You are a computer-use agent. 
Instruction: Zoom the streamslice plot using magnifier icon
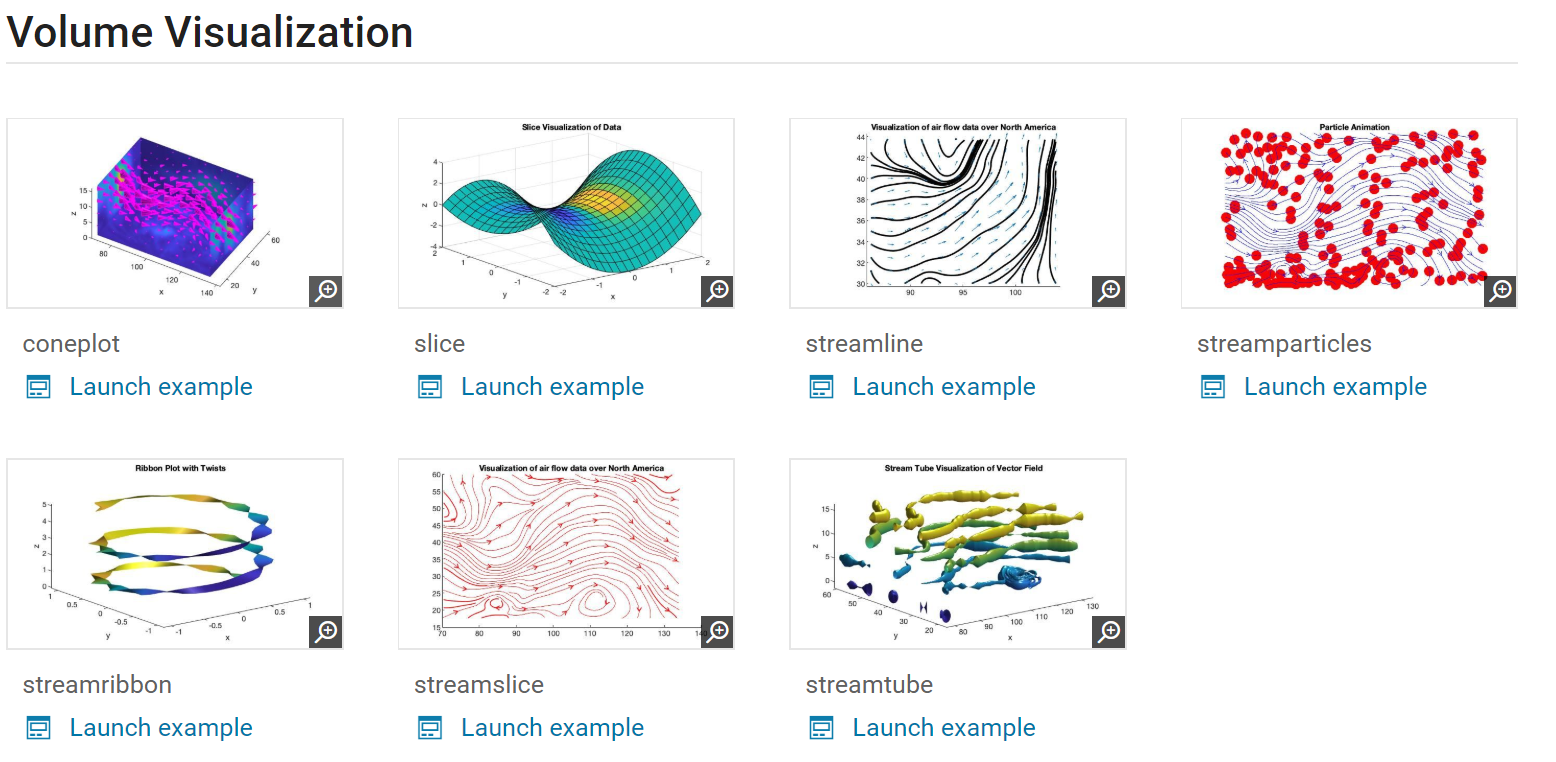coord(717,632)
